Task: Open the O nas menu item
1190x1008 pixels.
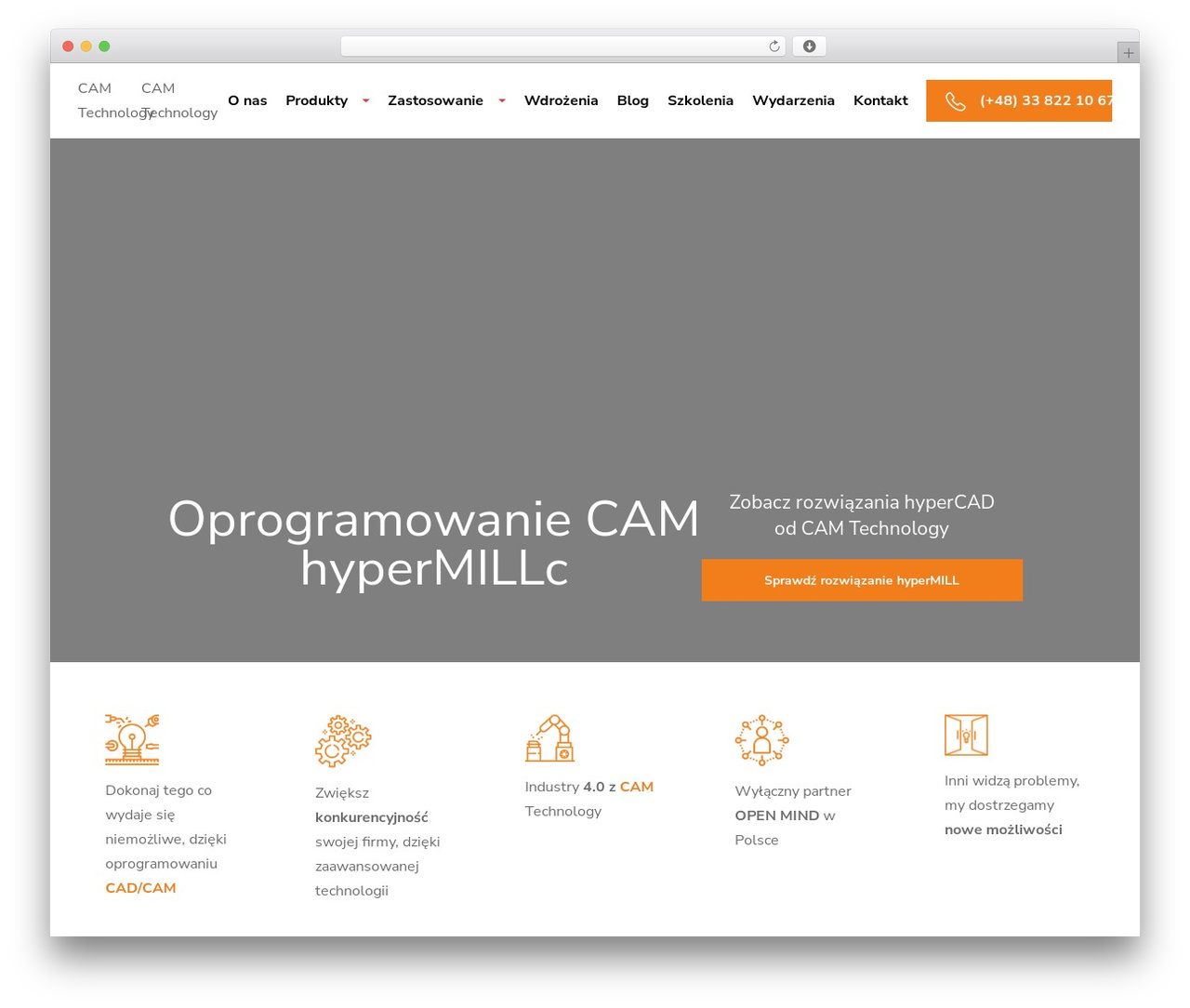Action: [x=247, y=100]
